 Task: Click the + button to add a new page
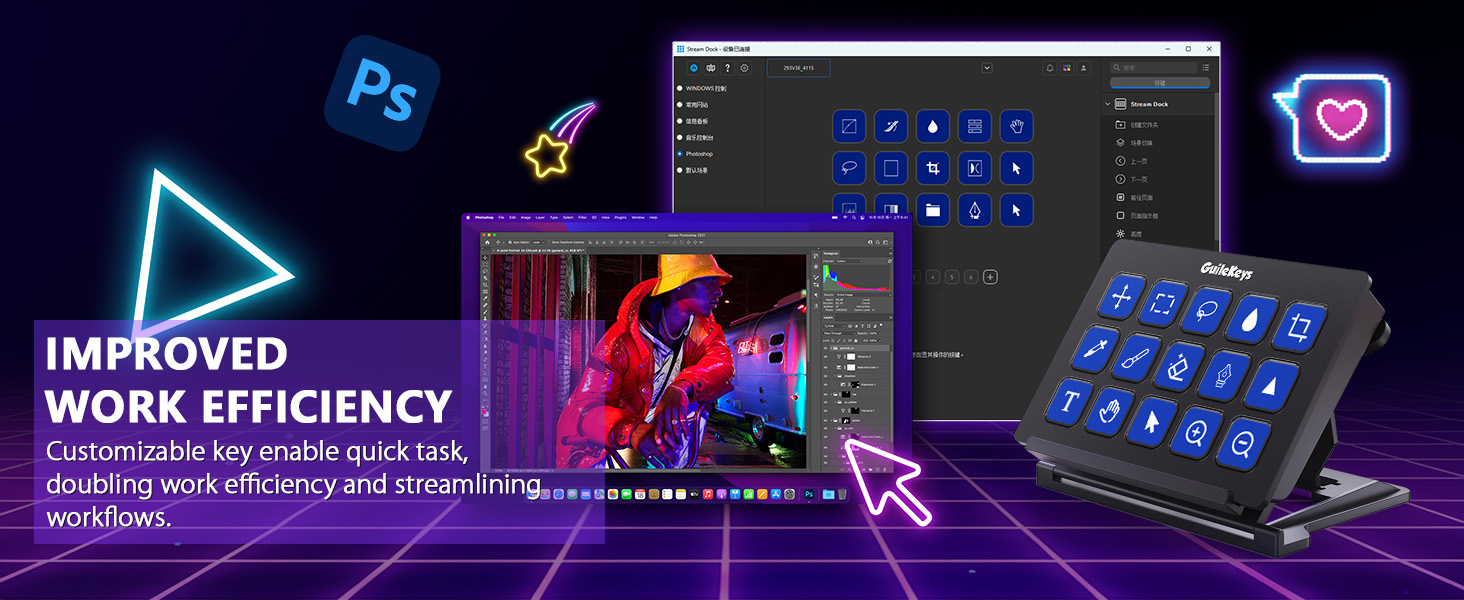[991, 277]
